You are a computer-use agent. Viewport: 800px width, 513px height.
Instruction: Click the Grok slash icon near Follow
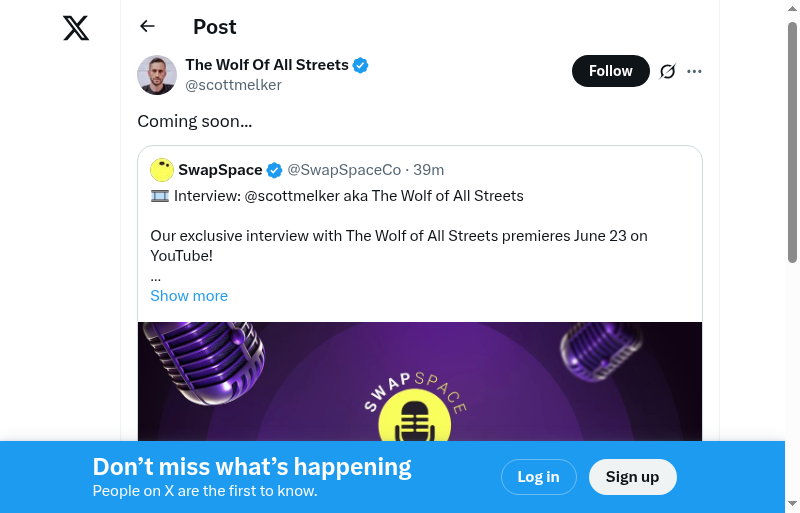[x=668, y=71]
